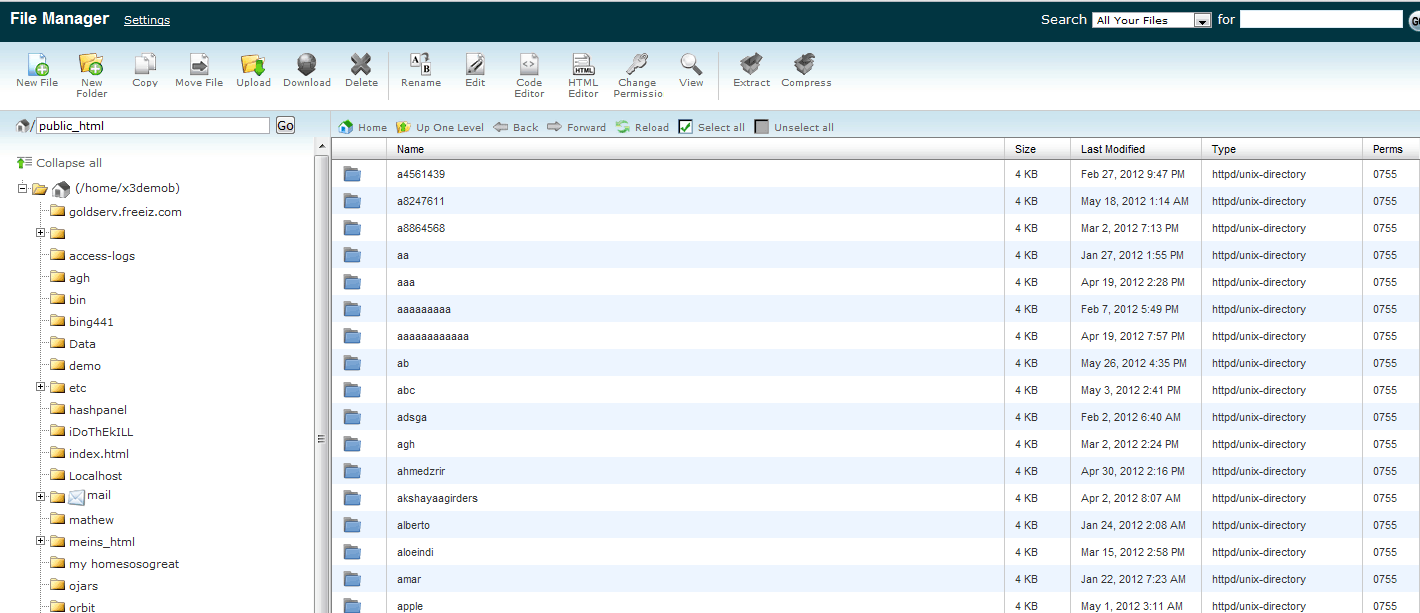Viewport: 1420px width, 613px height.
Task: Click inside the directory path input field
Action: tap(150, 125)
